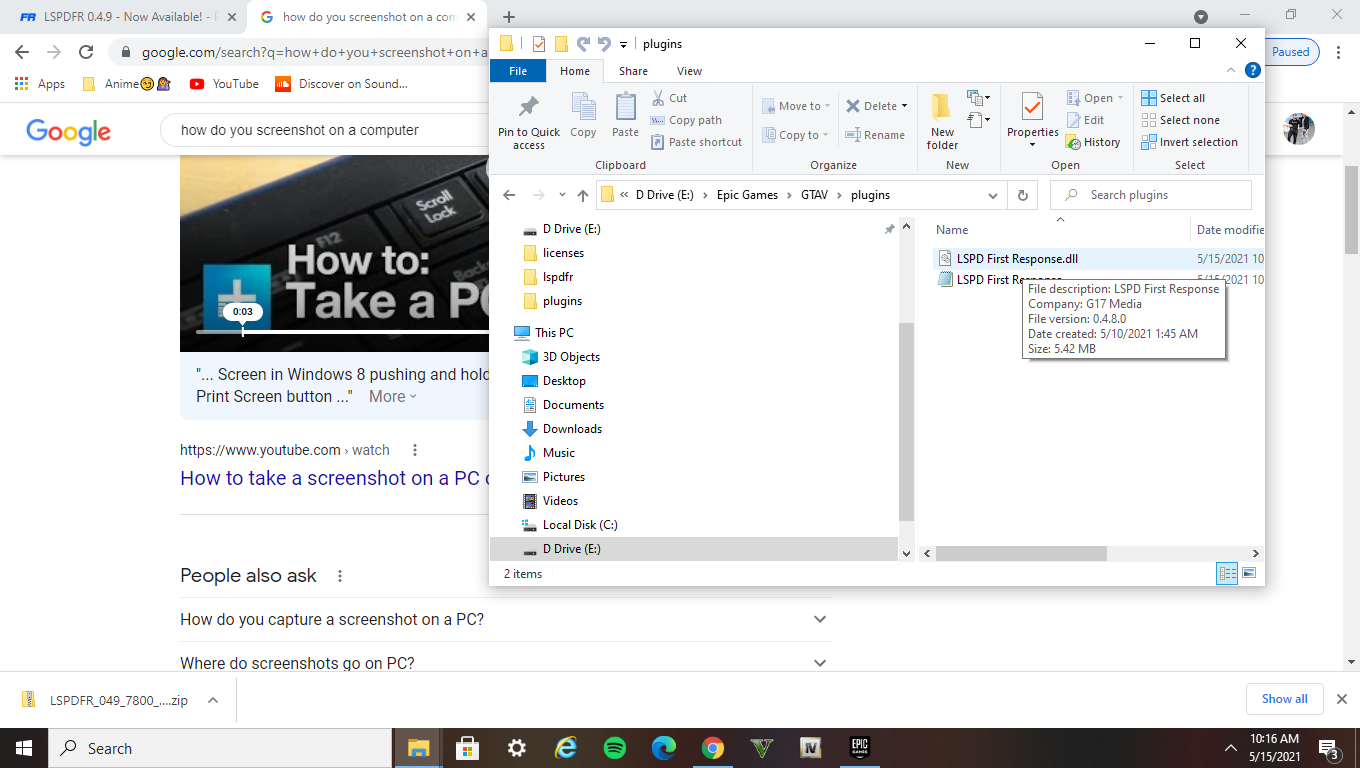Screen dimensions: 1360x768
Task: Expand the Delete dropdown arrow
Action: [x=904, y=106]
